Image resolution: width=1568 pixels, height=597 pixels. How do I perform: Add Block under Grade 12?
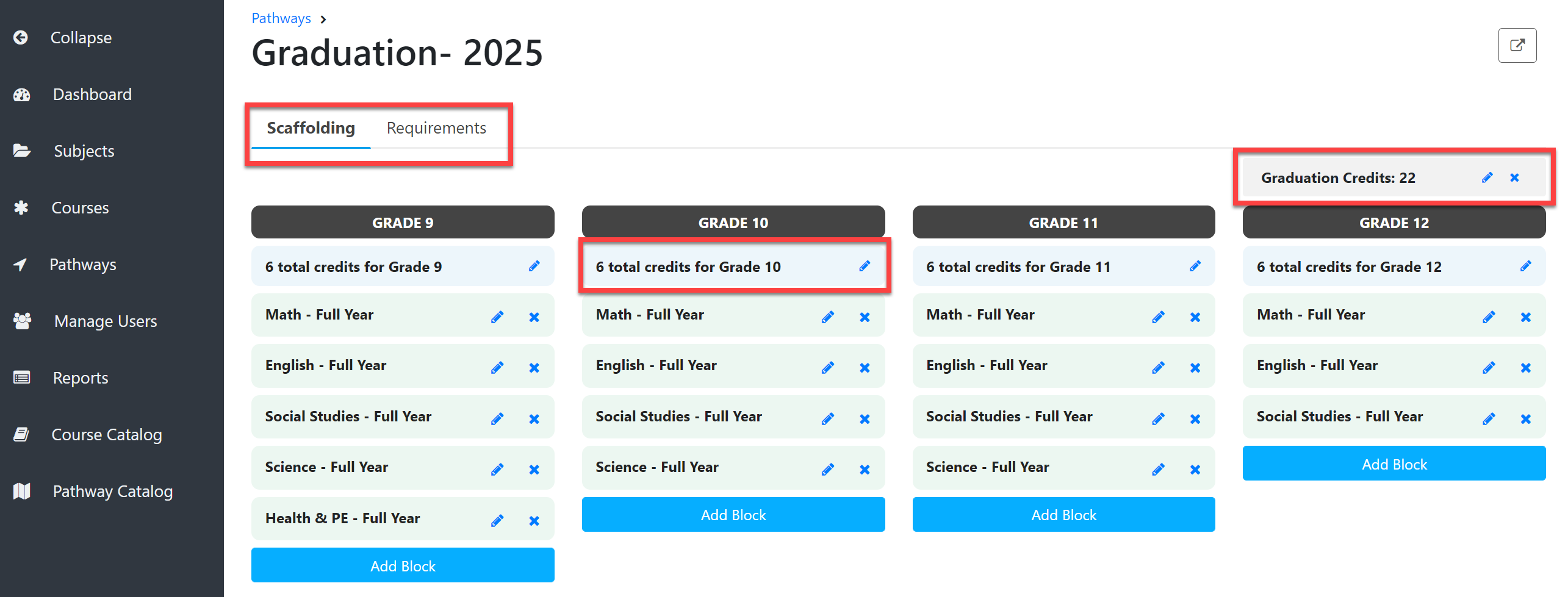pos(1394,463)
